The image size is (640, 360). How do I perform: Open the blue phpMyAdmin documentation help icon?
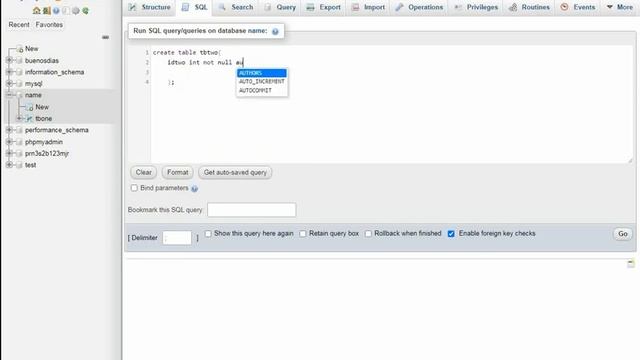tap(56, 11)
